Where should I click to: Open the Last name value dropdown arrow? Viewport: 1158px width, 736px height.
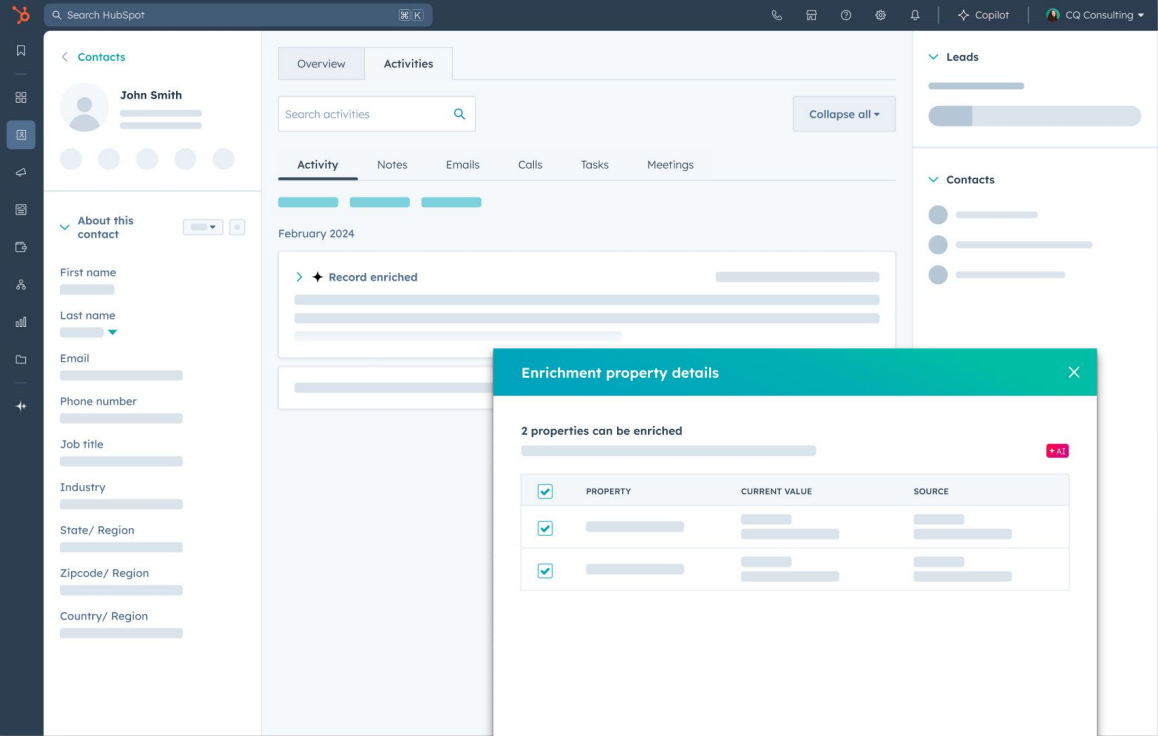pos(112,332)
